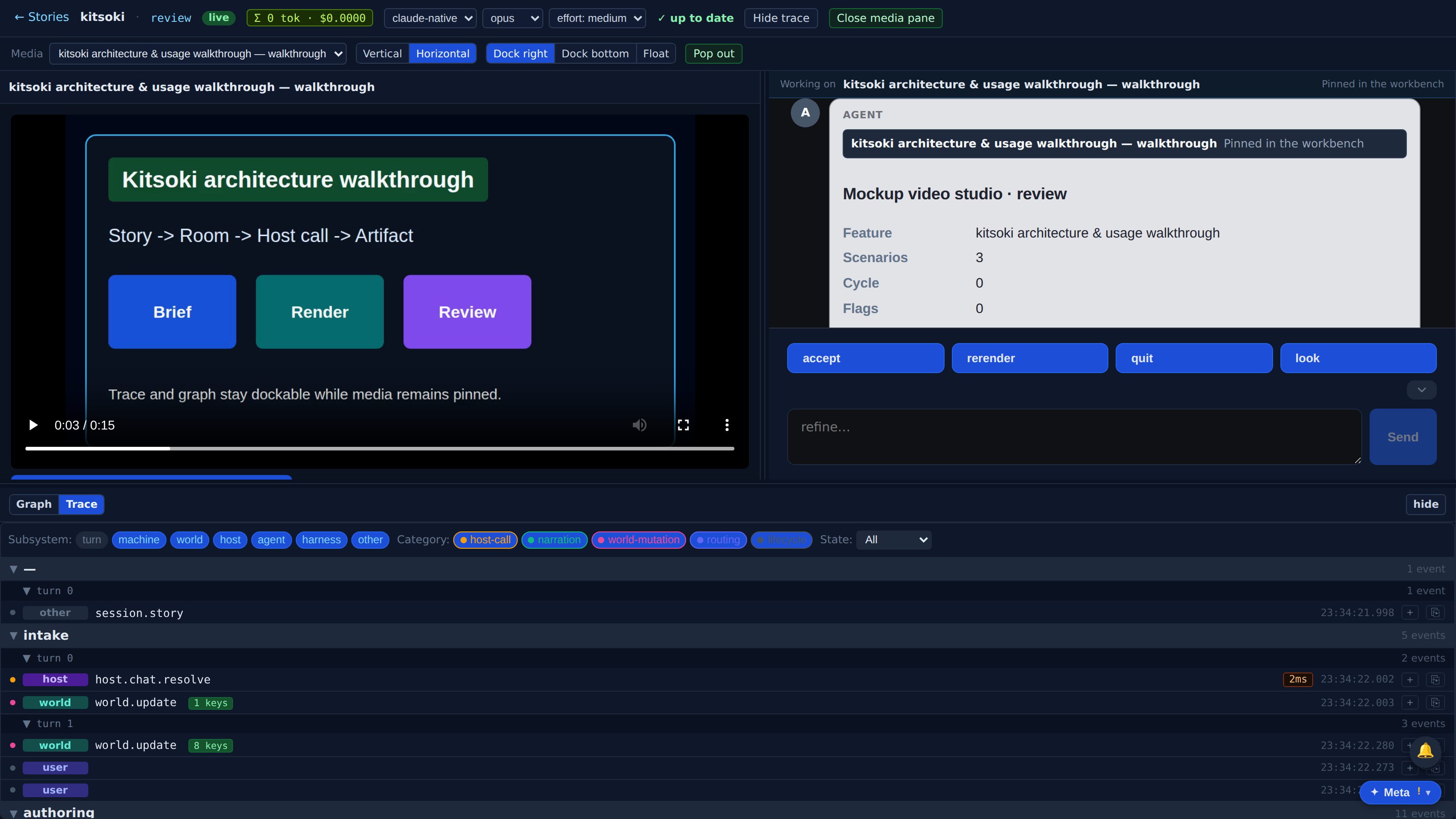Image resolution: width=1456 pixels, height=819 pixels.
Task: Click the refine text input
Action: point(1074,437)
